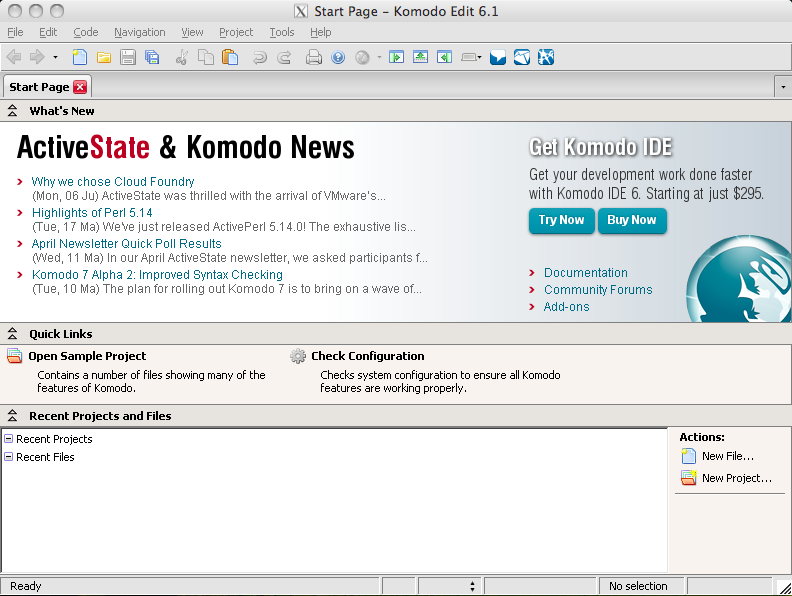Image resolution: width=792 pixels, height=596 pixels.
Task: Click the New Project action icon
Action: tap(688, 478)
